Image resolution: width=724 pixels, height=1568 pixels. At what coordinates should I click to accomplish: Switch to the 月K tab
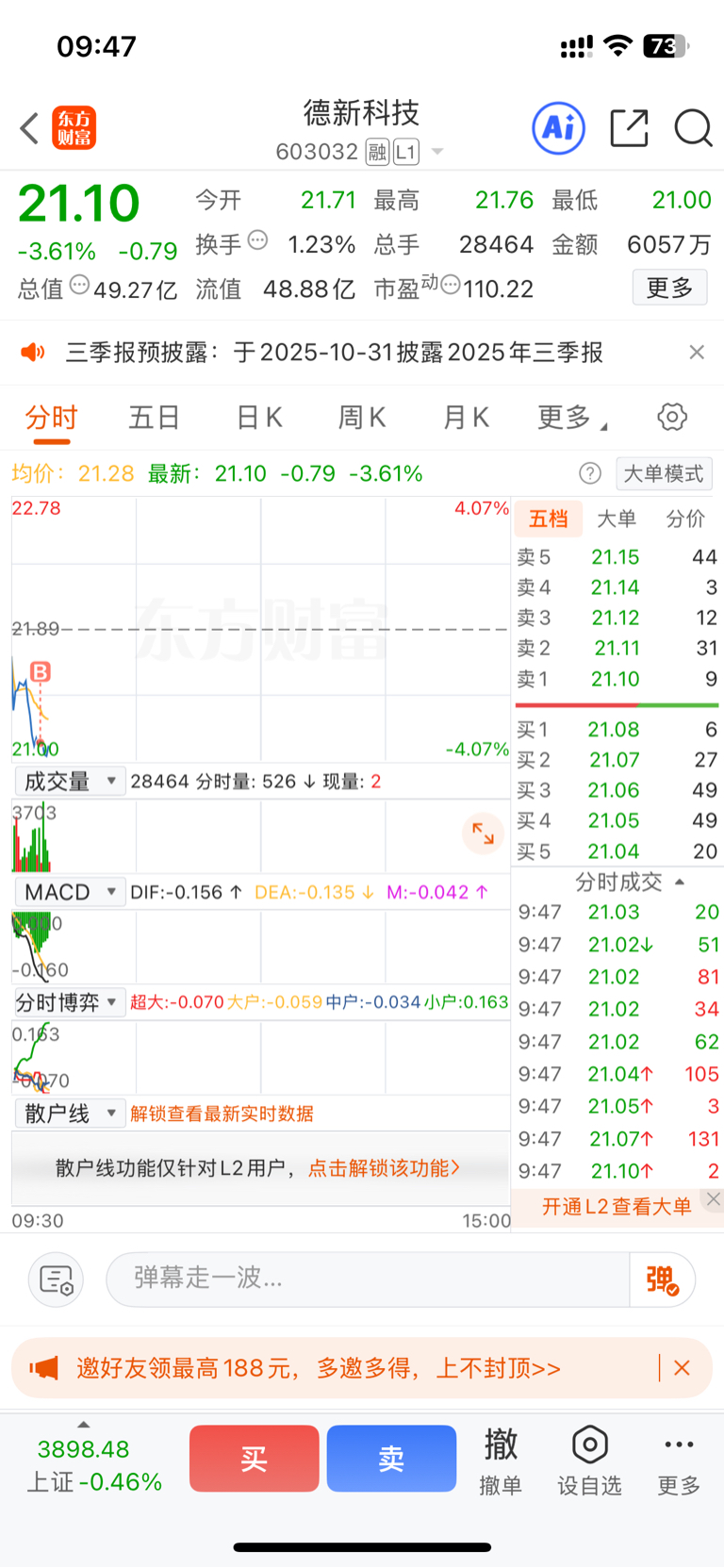point(466,417)
